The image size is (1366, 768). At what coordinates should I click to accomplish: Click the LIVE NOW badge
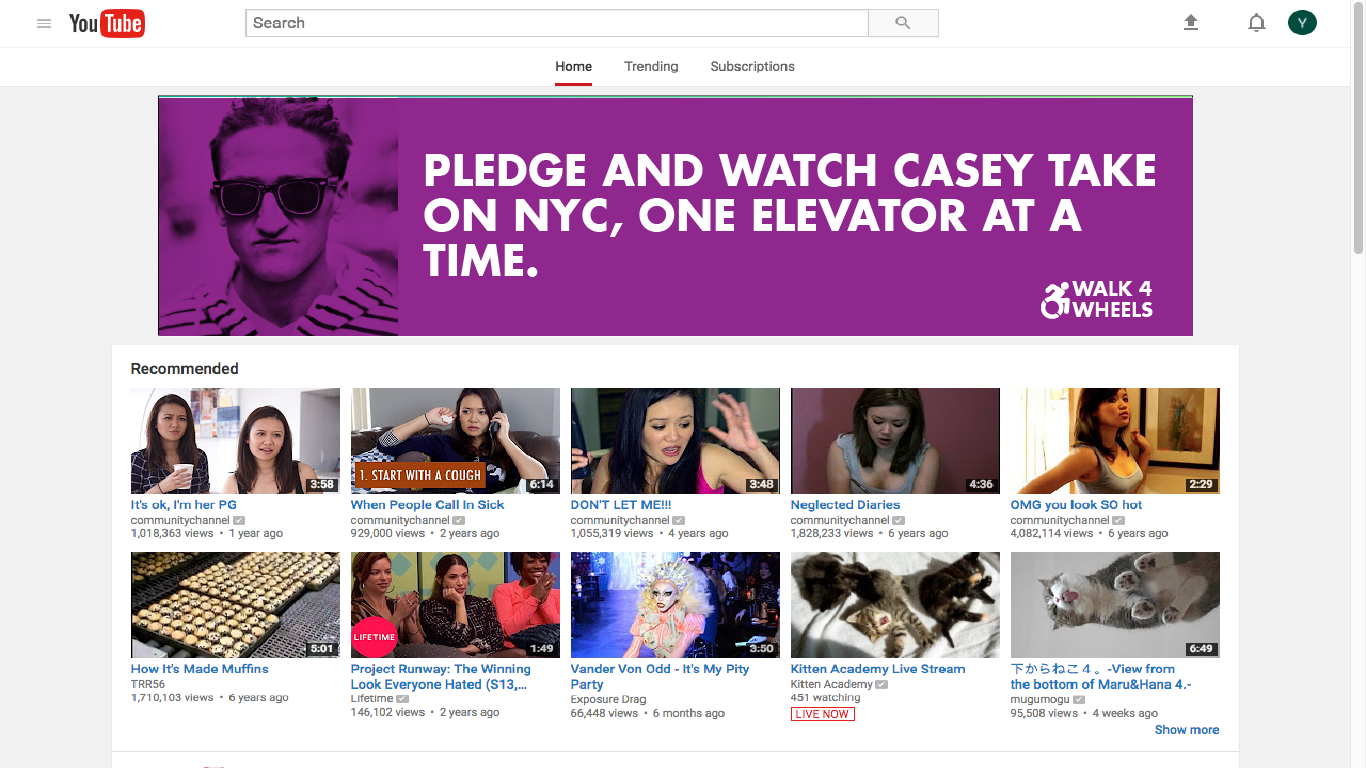[x=823, y=714]
